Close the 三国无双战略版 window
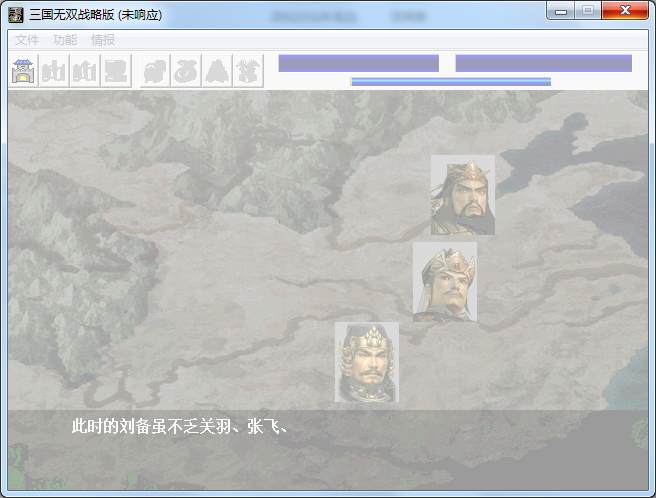This screenshot has height=498, width=656. pyautogui.click(x=625, y=11)
